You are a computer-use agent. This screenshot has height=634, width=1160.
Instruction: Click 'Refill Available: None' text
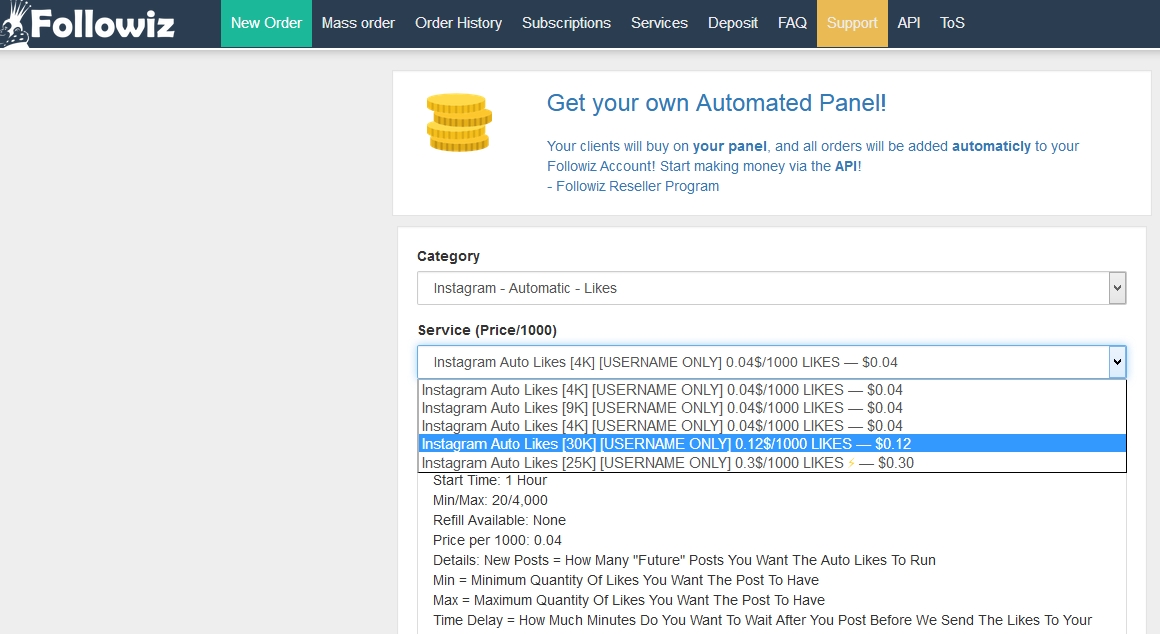[x=499, y=520]
